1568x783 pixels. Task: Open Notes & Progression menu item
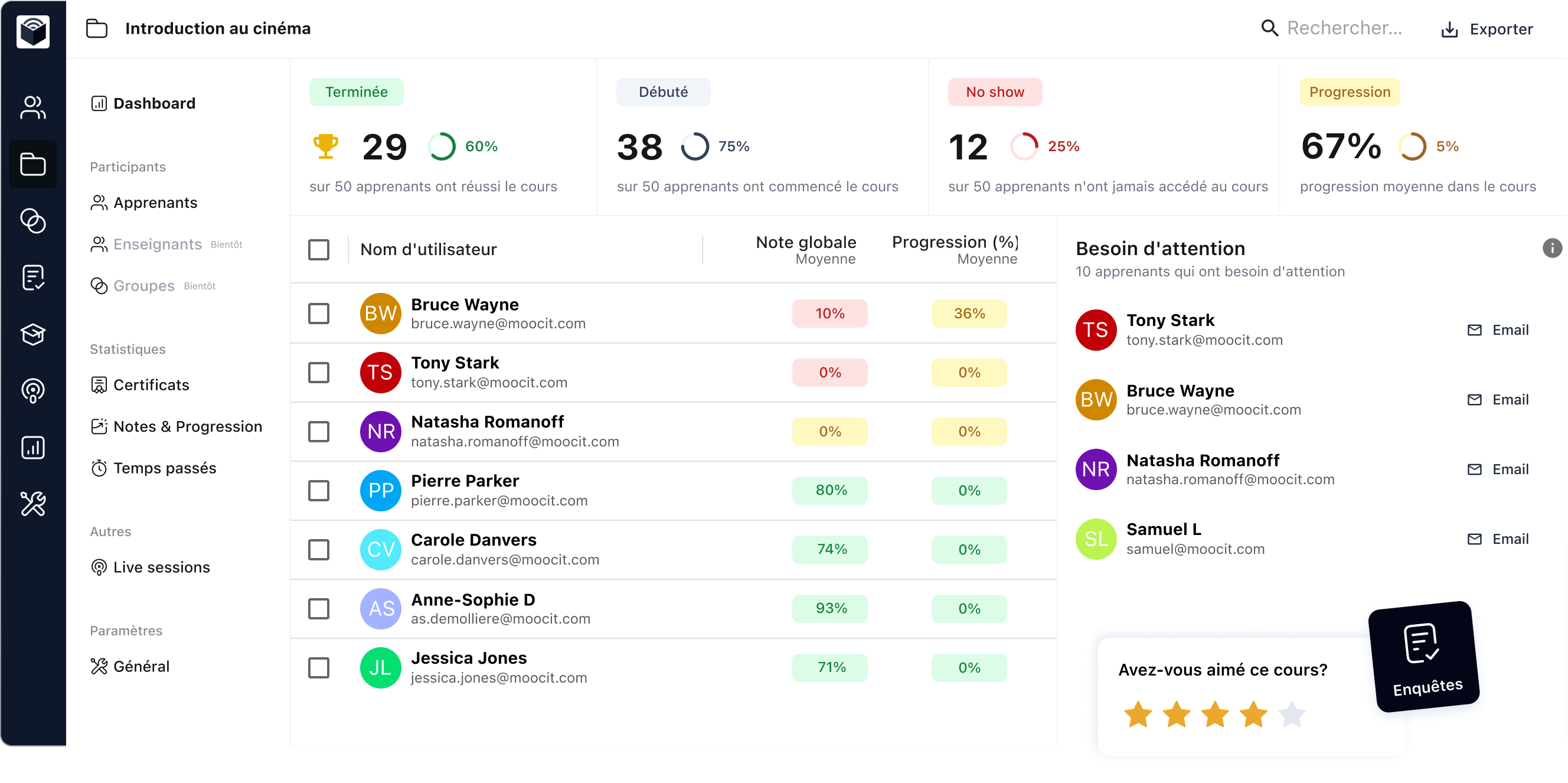click(x=187, y=426)
